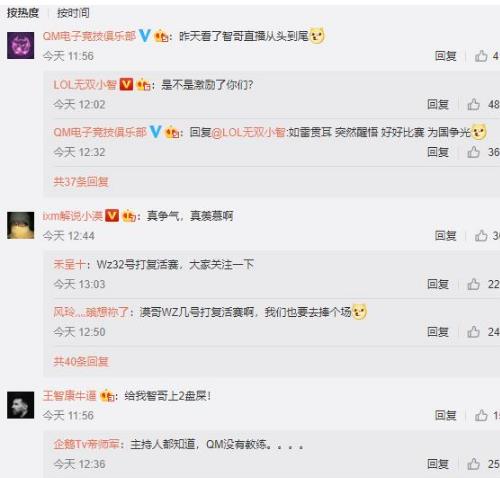The width and height of the screenshot is (500, 478).
Task: Sort comments by 按时间
Action: coord(73,13)
